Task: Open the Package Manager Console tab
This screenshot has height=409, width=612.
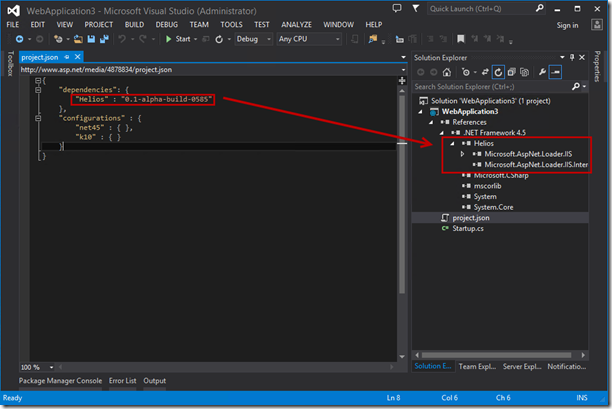Action: (x=60, y=381)
